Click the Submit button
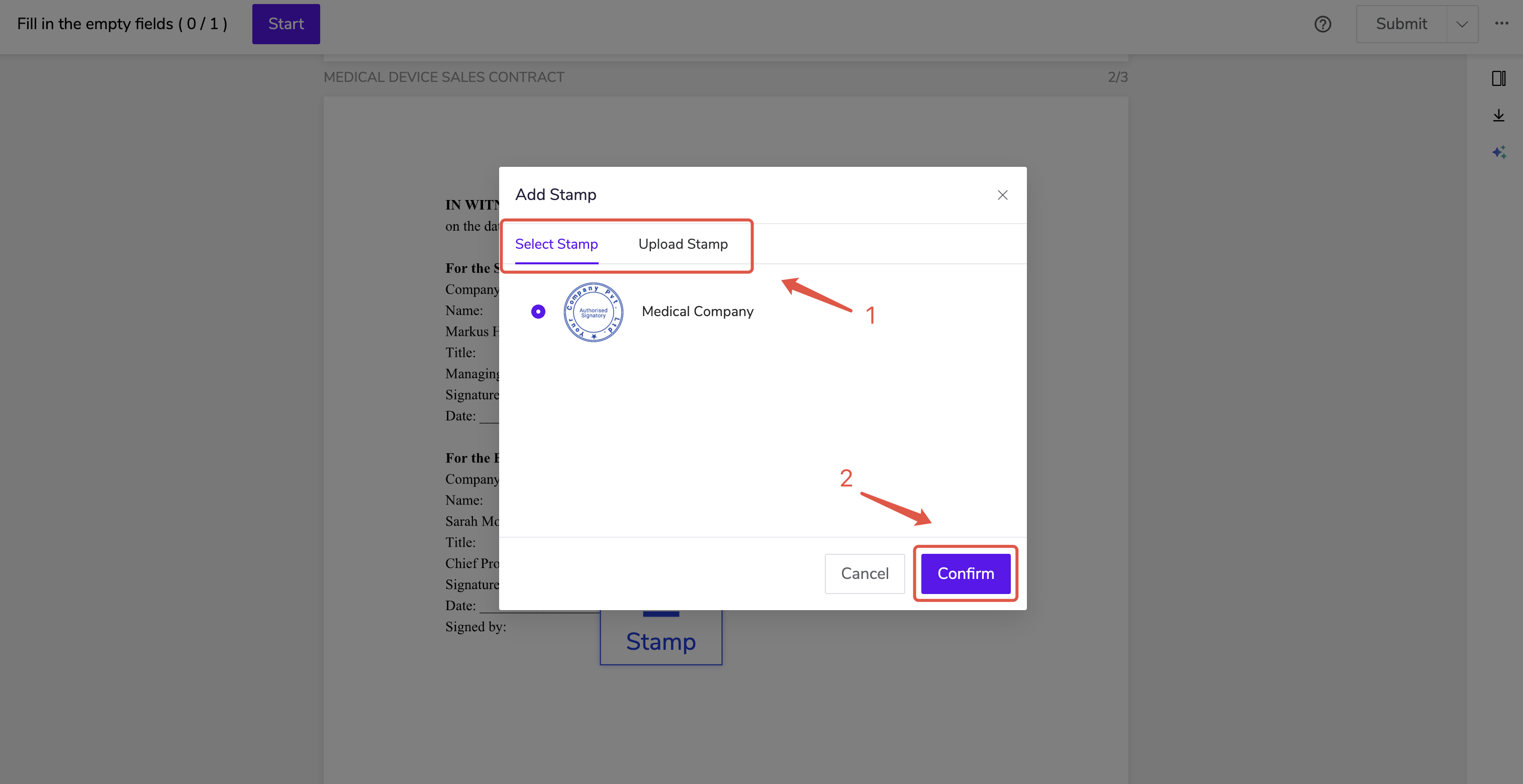 (x=1401, y=24)
